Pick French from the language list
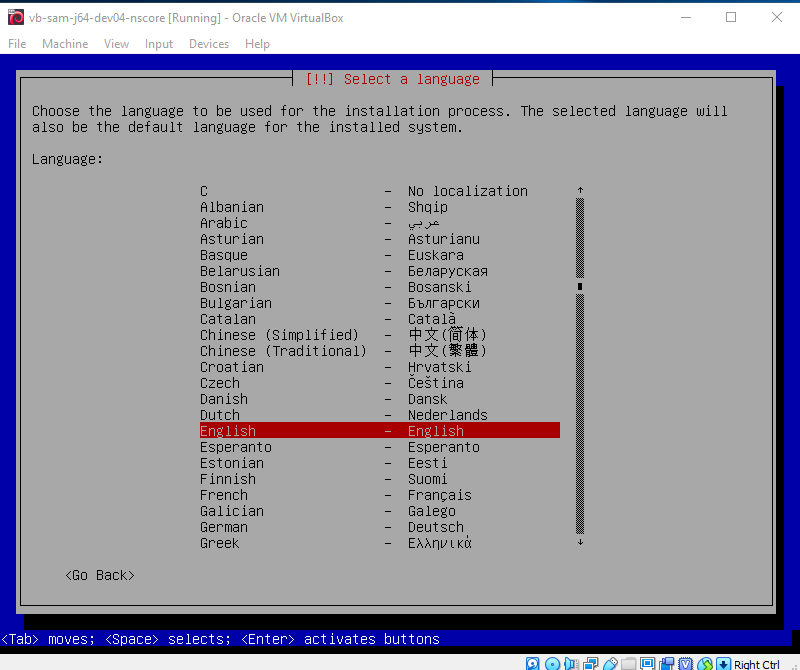 pos(380,495)
